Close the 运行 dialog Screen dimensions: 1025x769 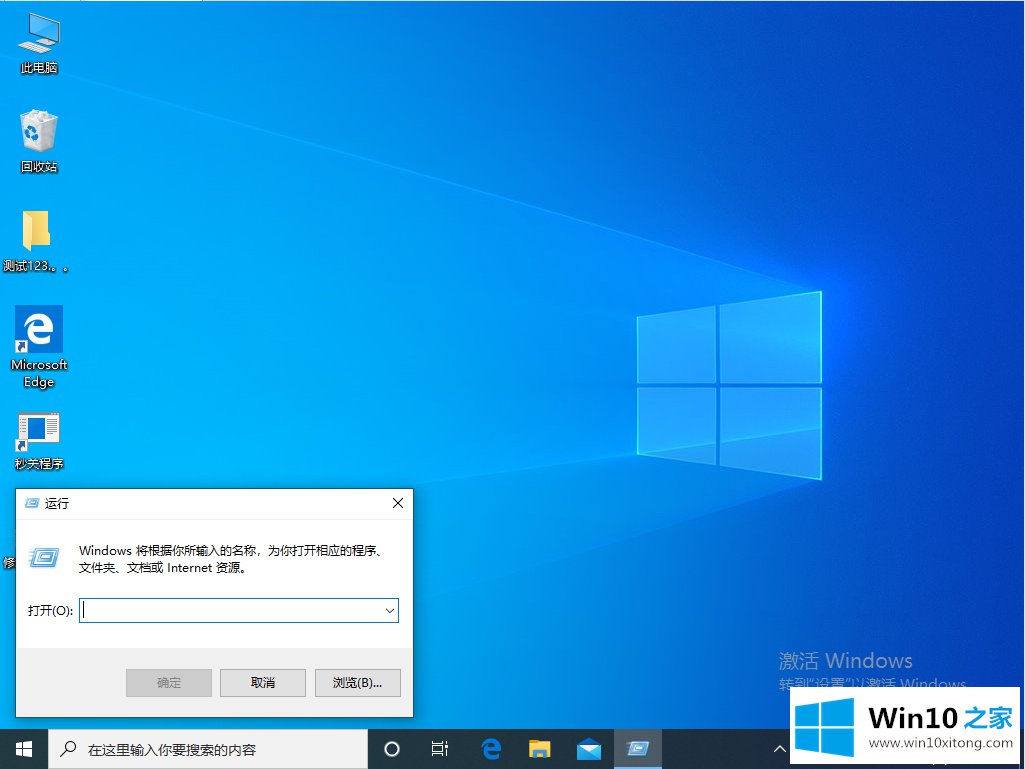pyautogui.click(x=397, y=503)
